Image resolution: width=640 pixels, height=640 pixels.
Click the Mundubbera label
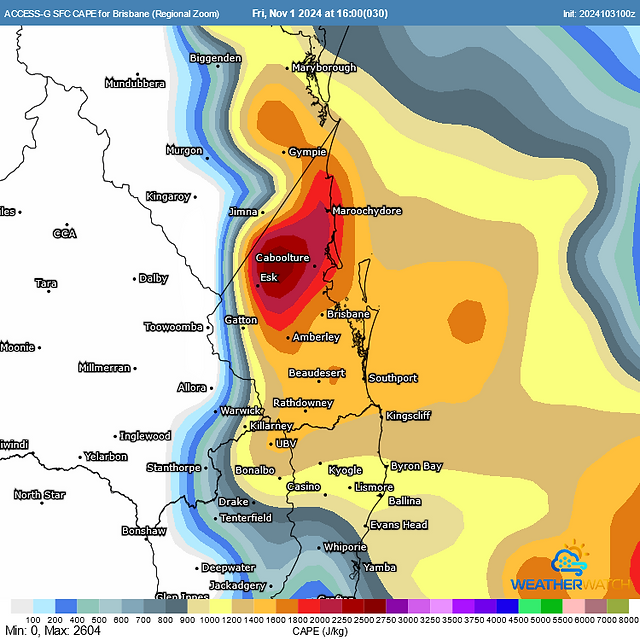click(135, 83)
